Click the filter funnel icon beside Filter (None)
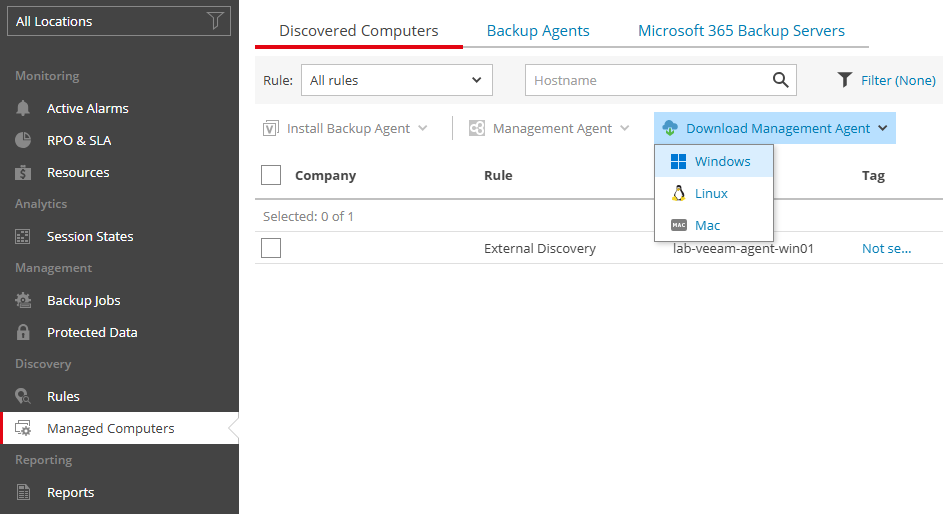This screenshot has height=514, width=943. (845, 80)
